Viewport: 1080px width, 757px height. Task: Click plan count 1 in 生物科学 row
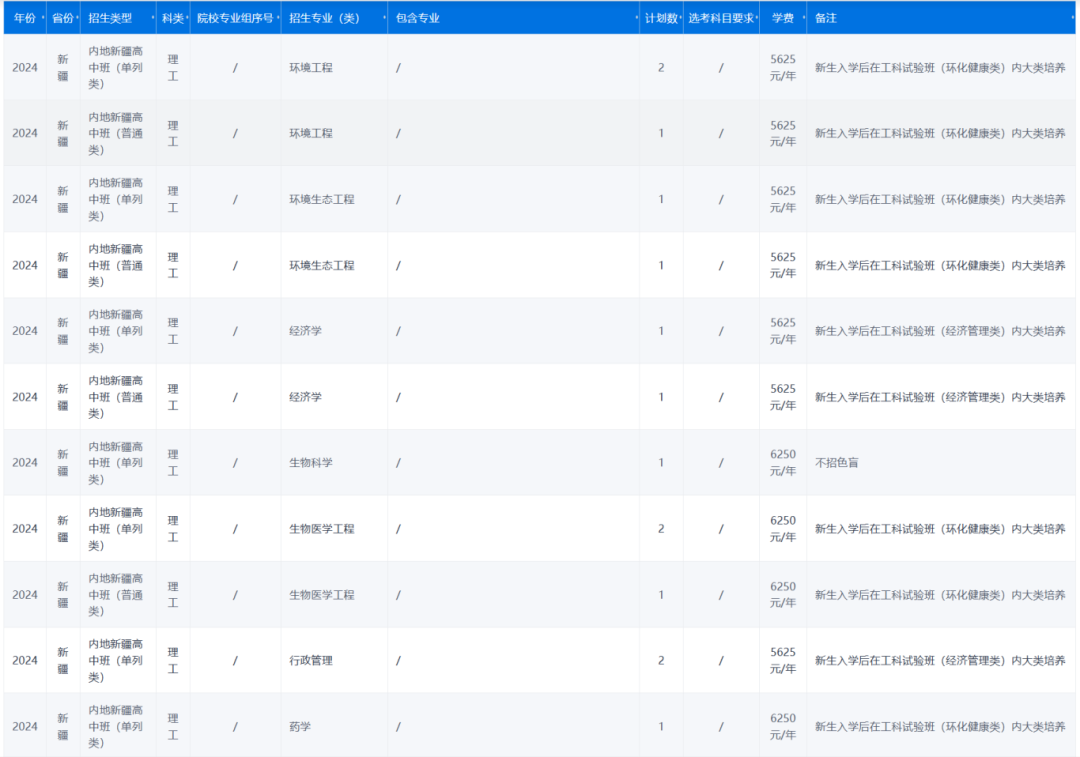tap(661, 463)
